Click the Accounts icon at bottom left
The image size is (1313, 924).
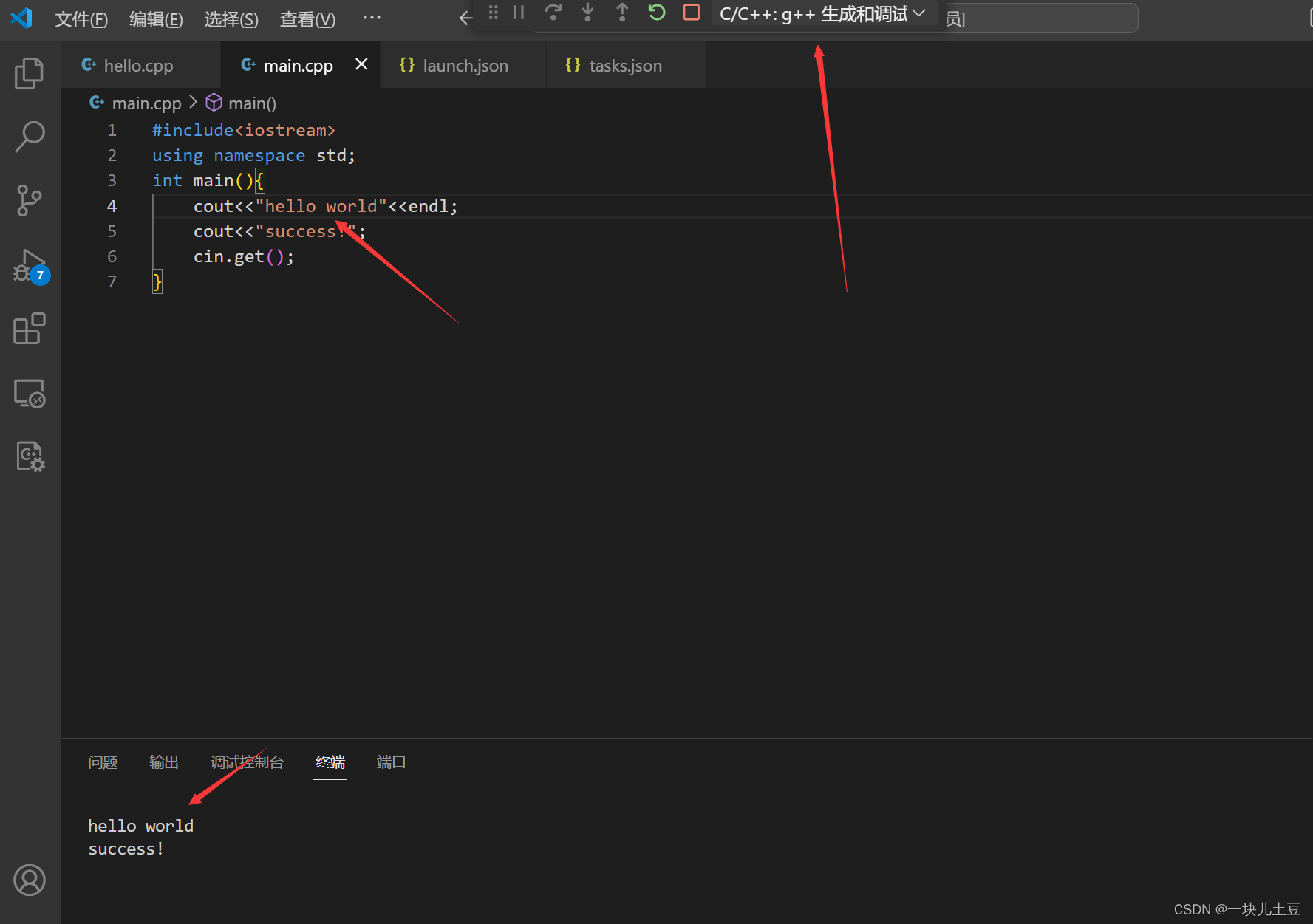(x=29, y=880)
